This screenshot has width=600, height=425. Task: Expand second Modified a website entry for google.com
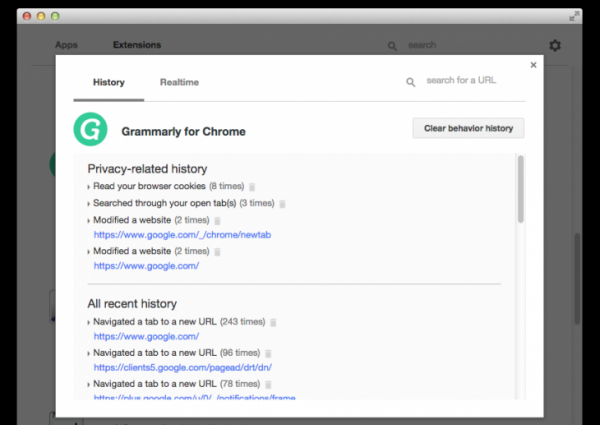coord(88,252)
